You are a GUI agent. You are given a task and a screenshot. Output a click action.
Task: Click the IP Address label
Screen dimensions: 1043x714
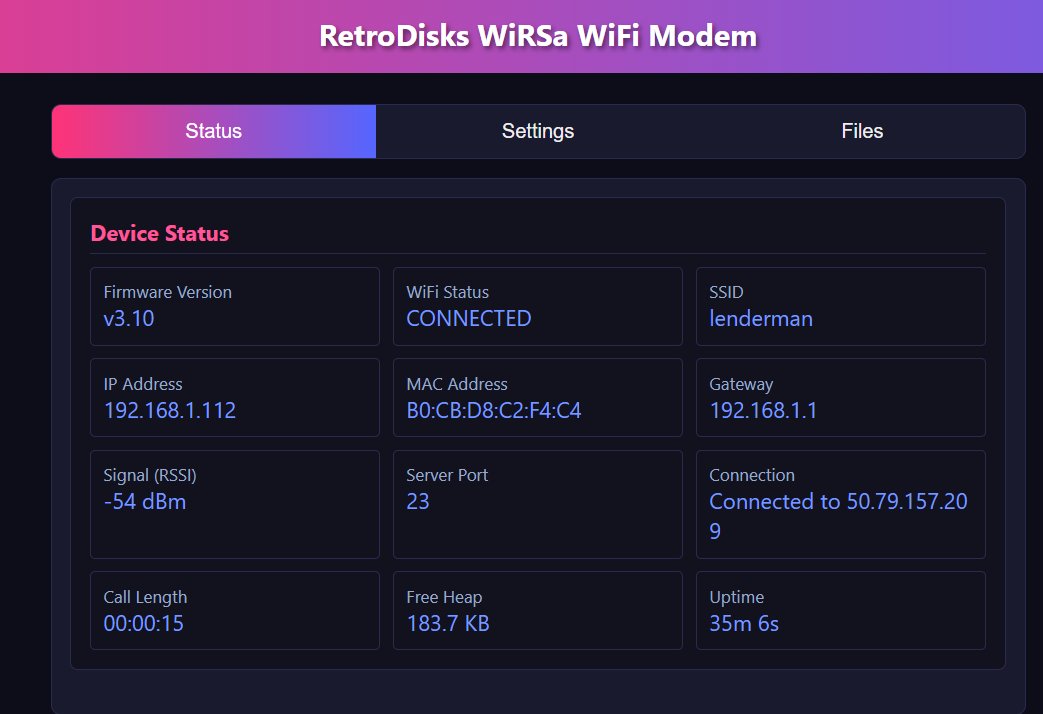(x=143, y=384)
